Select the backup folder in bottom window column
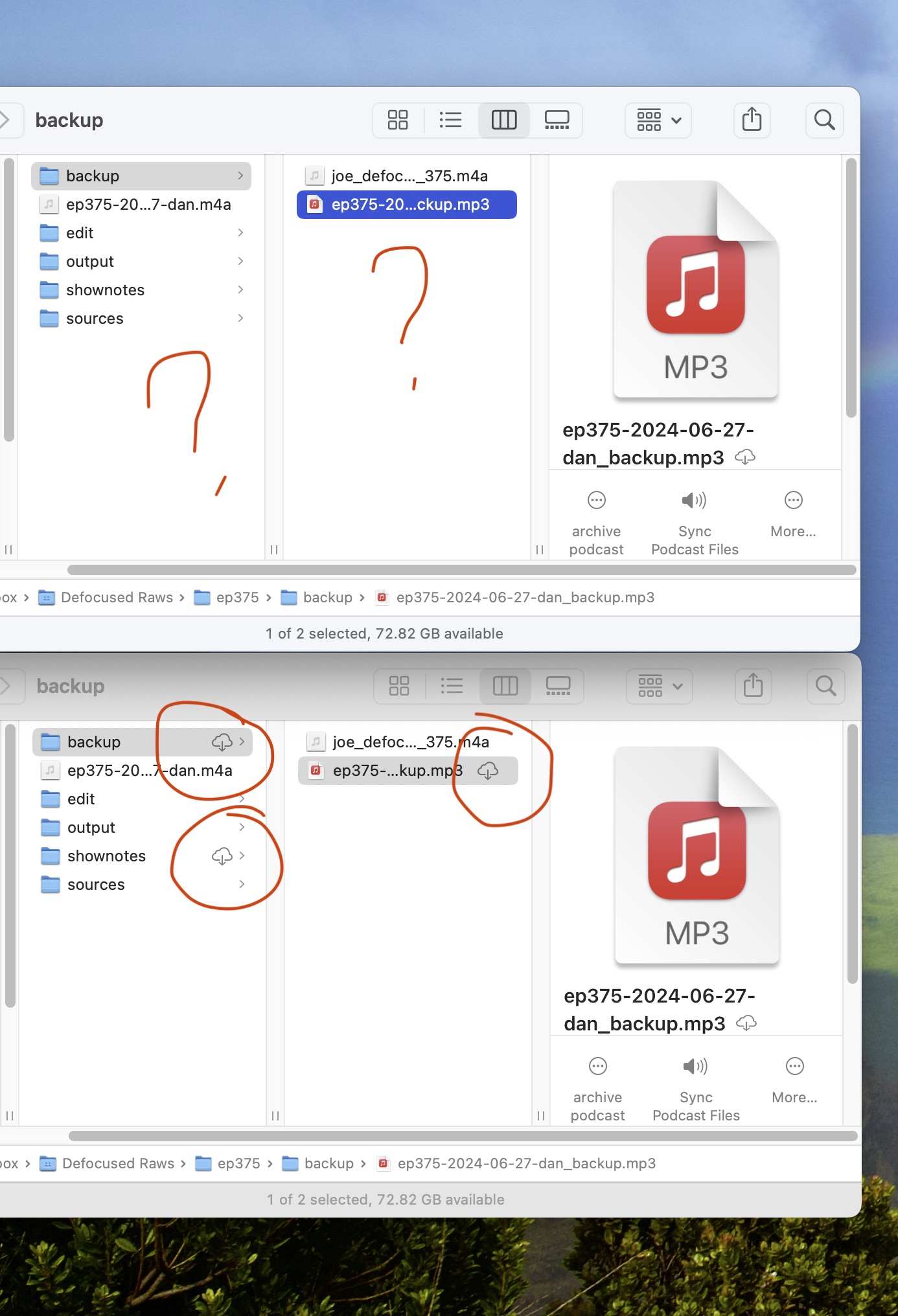The image size is (898, 1316). 143,742
